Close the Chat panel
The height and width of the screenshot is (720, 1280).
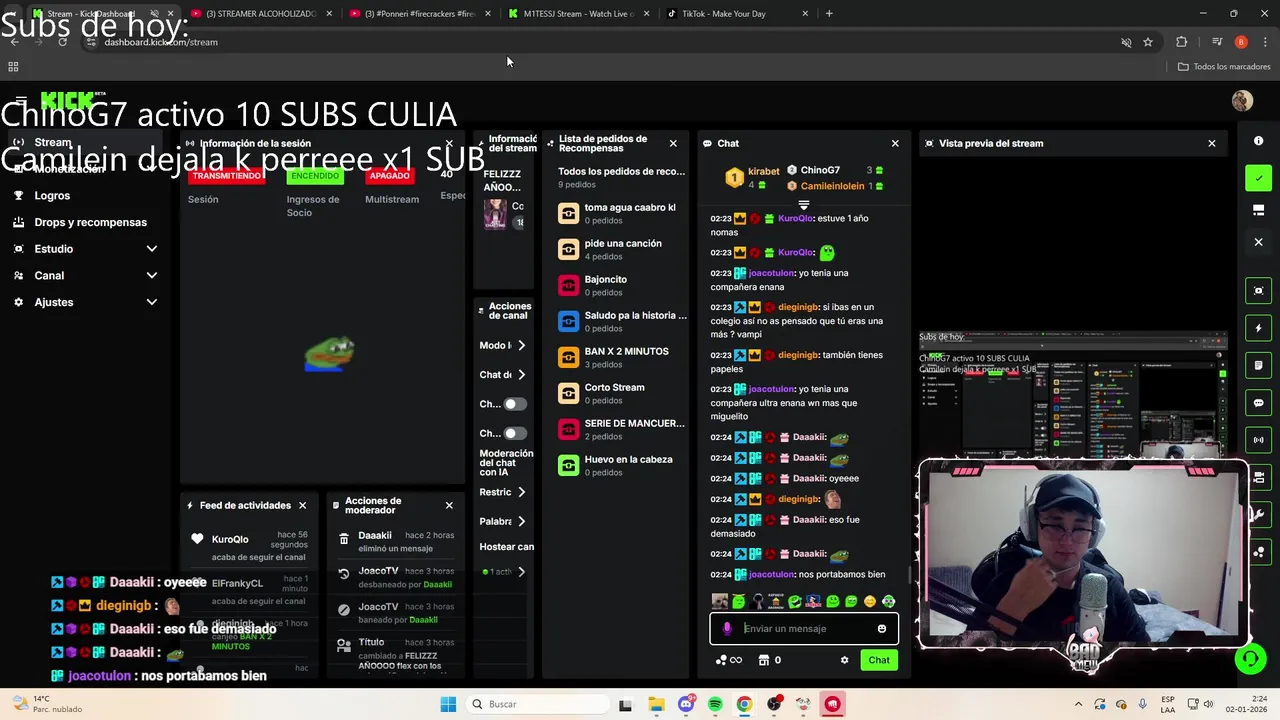(x=895, y=143)
